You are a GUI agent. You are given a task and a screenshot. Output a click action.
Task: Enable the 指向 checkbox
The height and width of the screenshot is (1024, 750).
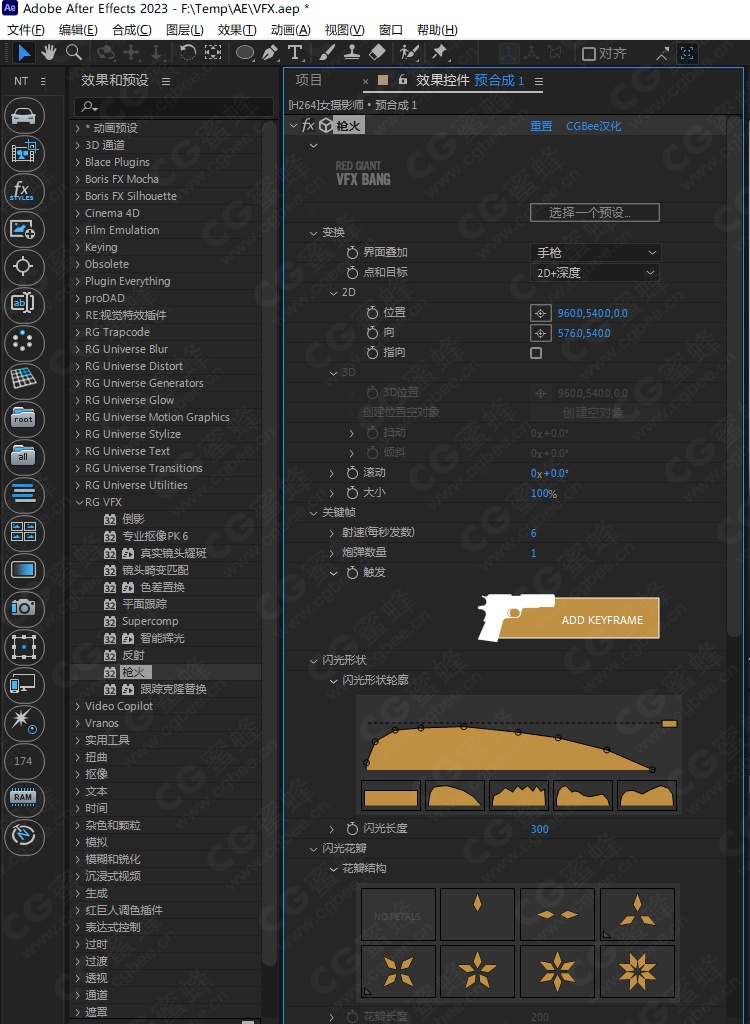coord(536,353)
